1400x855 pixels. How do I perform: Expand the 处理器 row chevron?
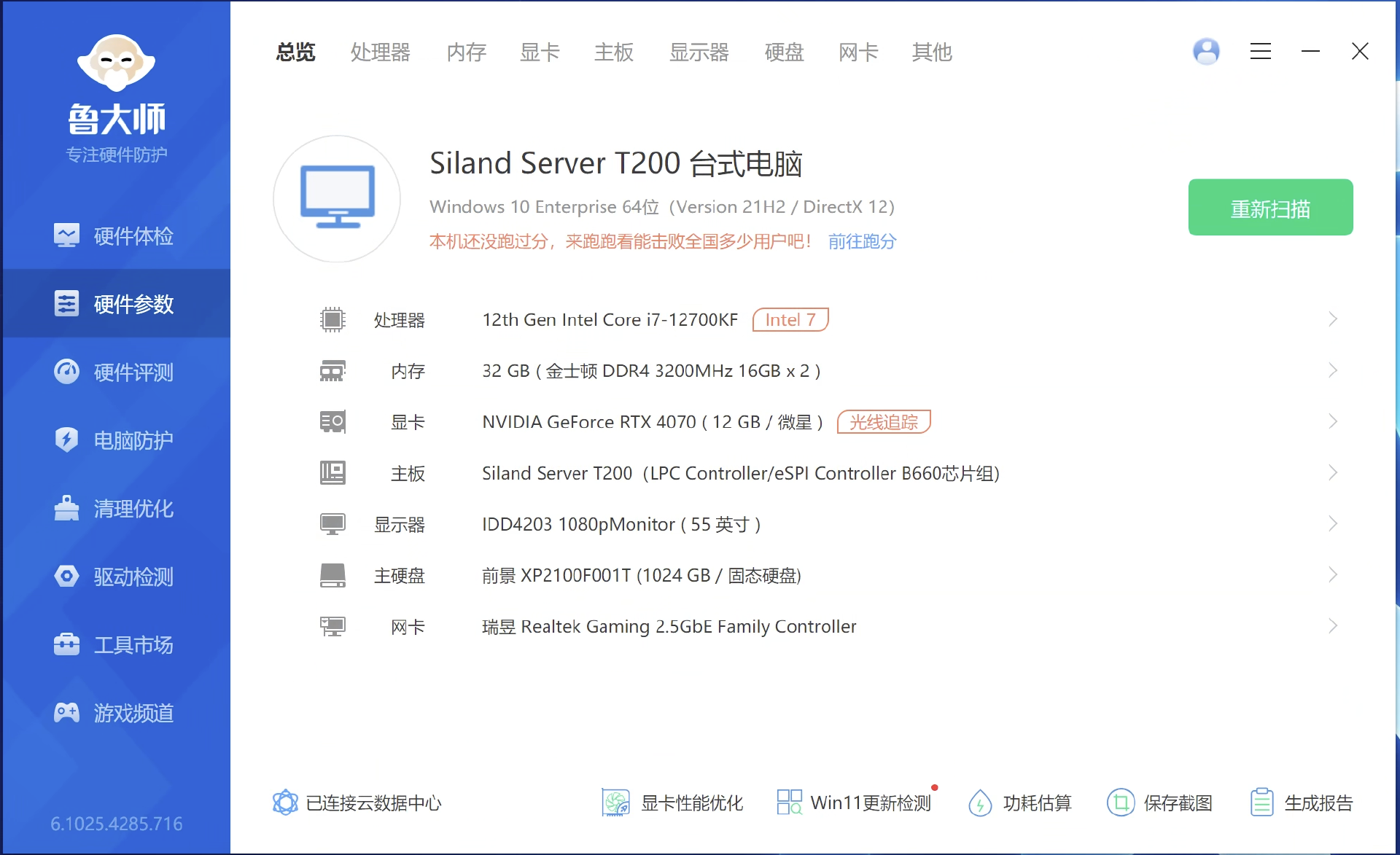point(1333,319)
